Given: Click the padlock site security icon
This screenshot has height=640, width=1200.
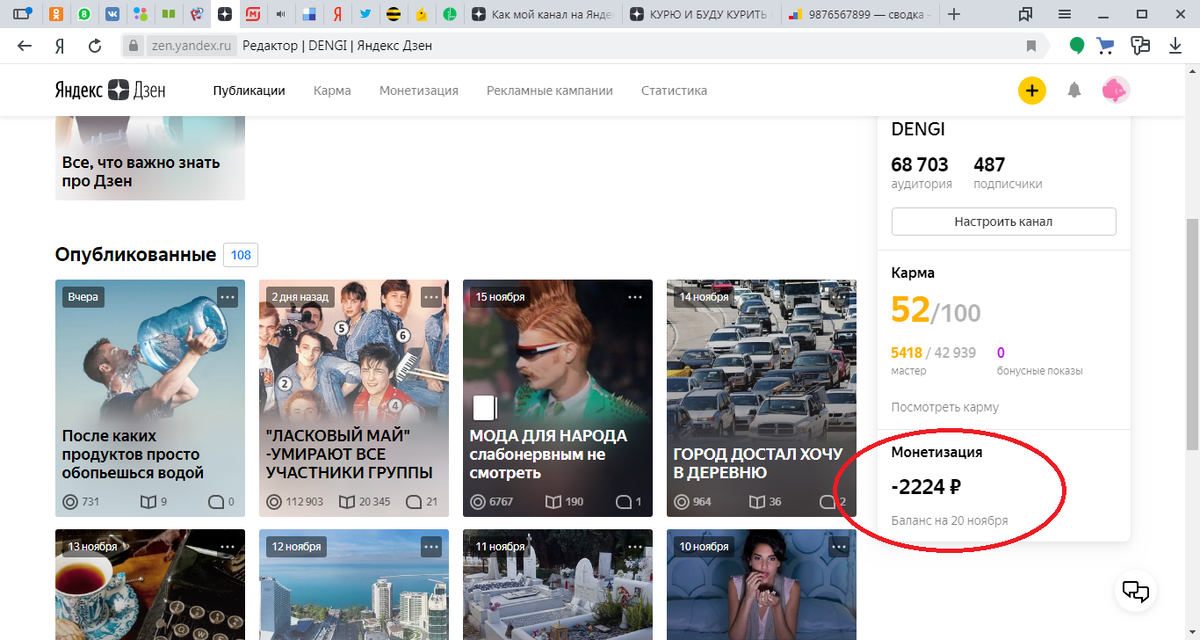Looking at the screenshot, I should tap(134, 46).
